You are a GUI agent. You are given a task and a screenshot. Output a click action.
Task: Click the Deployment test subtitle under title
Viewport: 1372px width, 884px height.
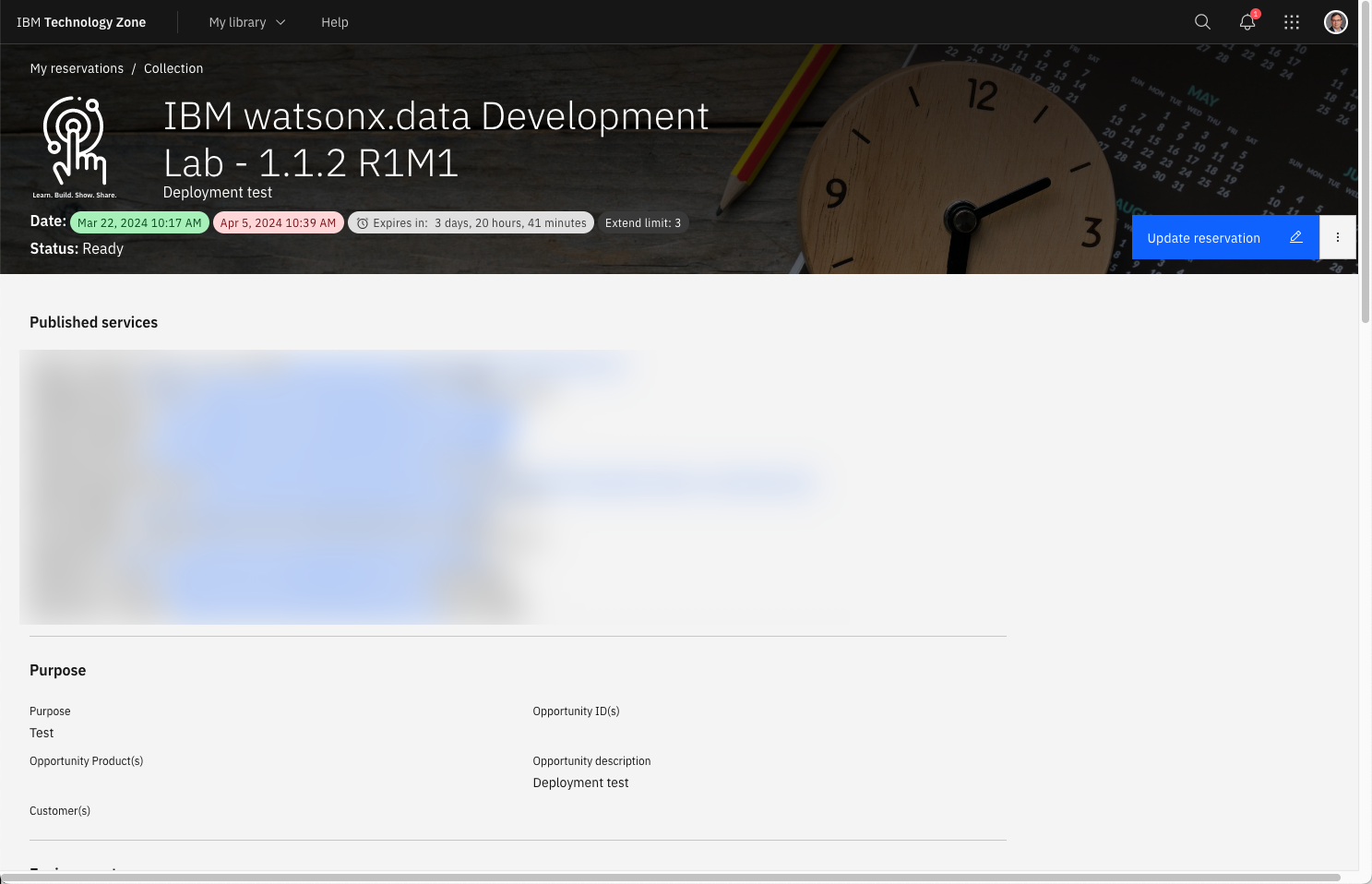click(x=218, y=192)
